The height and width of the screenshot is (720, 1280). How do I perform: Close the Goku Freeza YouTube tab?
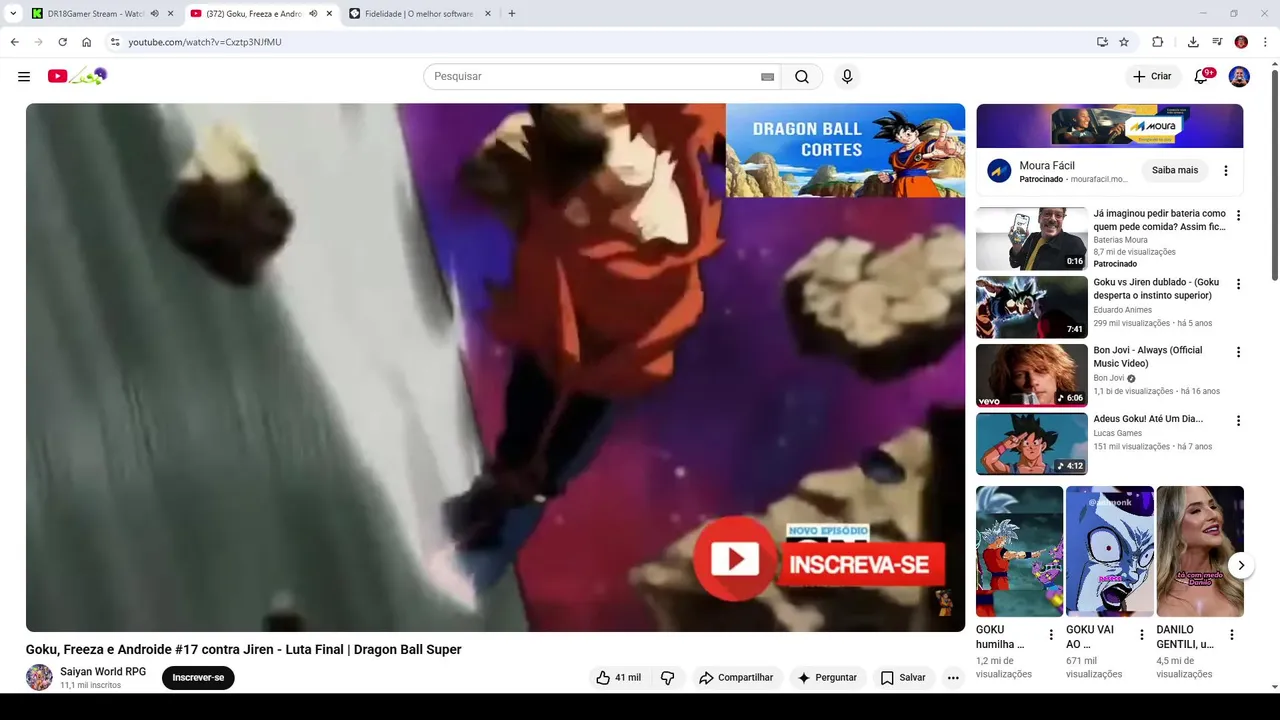[x=329, y=14]
